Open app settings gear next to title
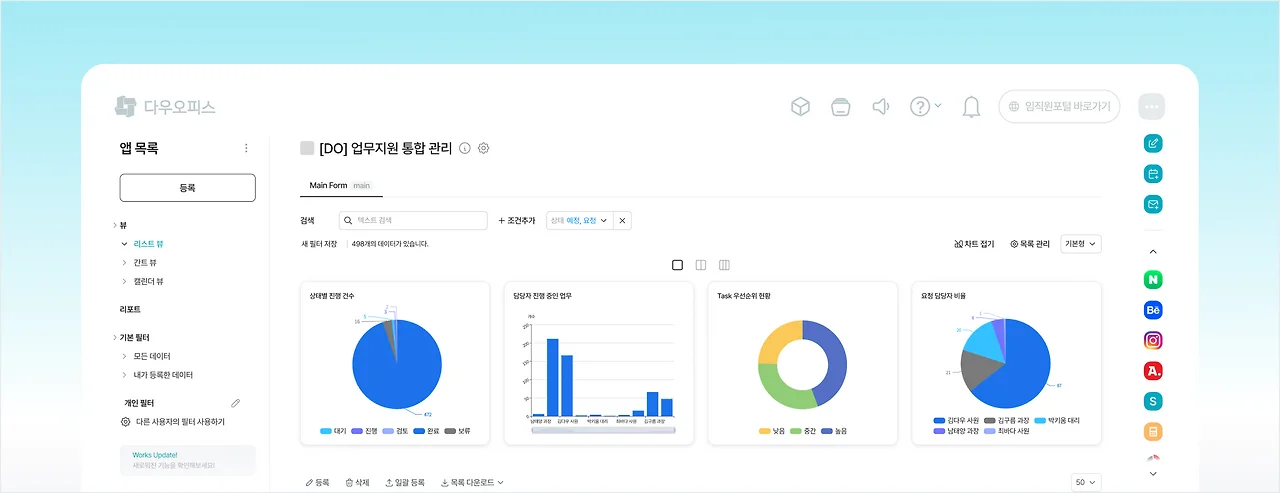This screenshot has width=1280, height=493. tap(484, 148)
